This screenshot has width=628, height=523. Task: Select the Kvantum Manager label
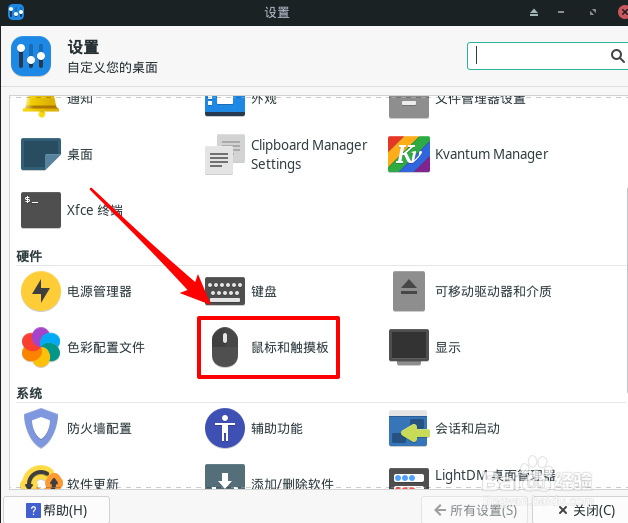tap(491, 154)
